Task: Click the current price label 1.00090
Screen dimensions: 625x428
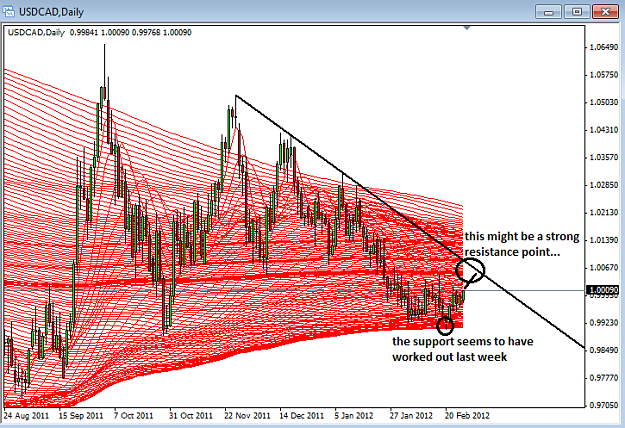Action: coord(601,290)
